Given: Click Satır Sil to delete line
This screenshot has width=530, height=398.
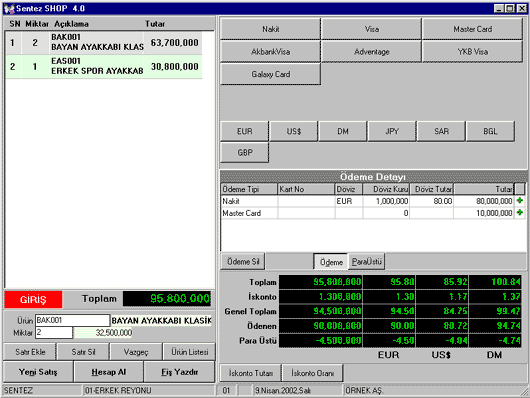Looking at the screenshot, I should 83,352.
